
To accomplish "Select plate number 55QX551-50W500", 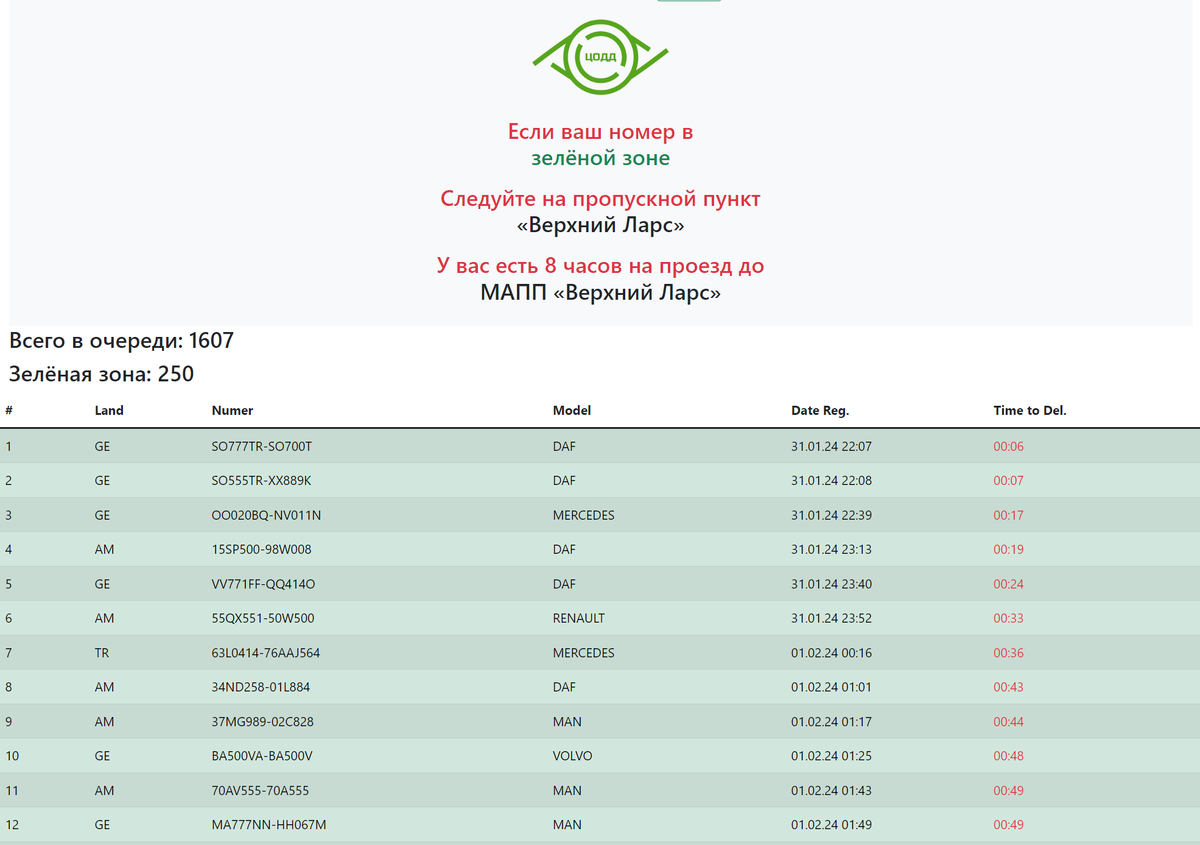I will [x=263, y=619].
